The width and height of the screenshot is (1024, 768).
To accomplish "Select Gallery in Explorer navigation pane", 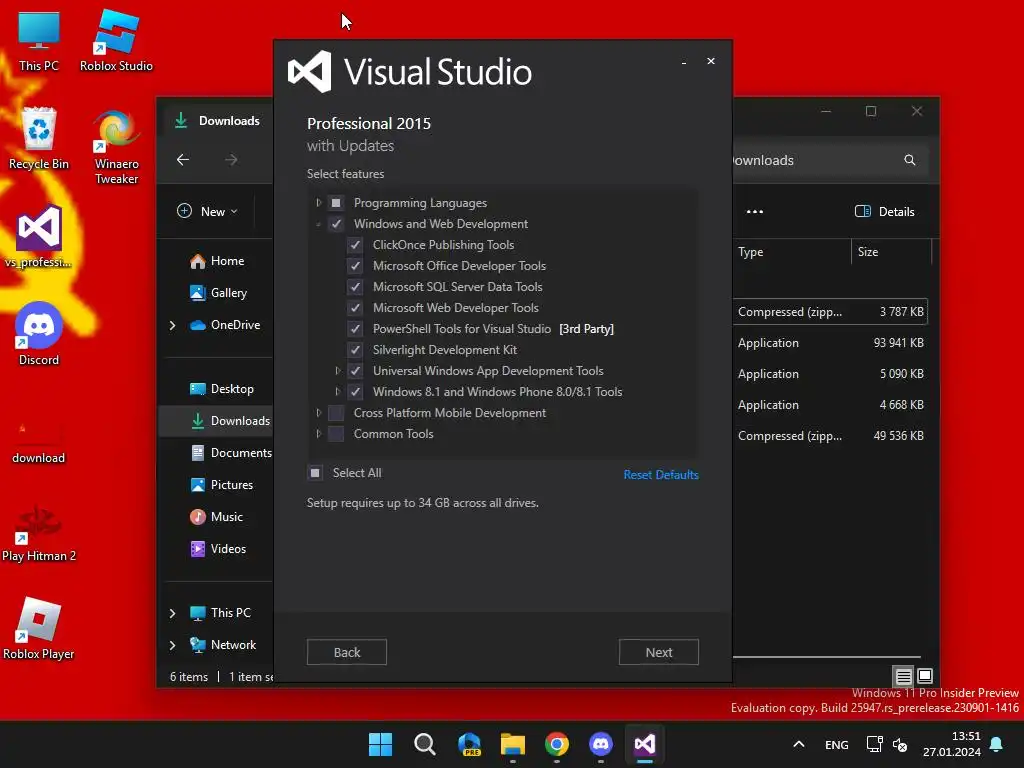I will click(x=219, y=293).
